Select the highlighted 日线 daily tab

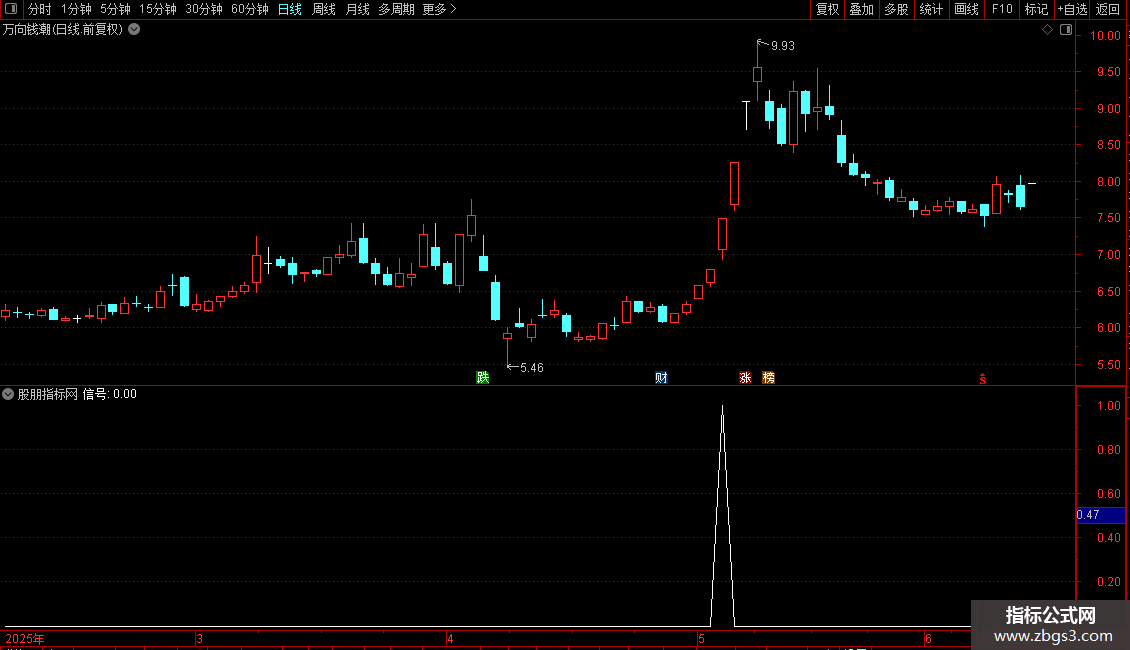[290, 9]
